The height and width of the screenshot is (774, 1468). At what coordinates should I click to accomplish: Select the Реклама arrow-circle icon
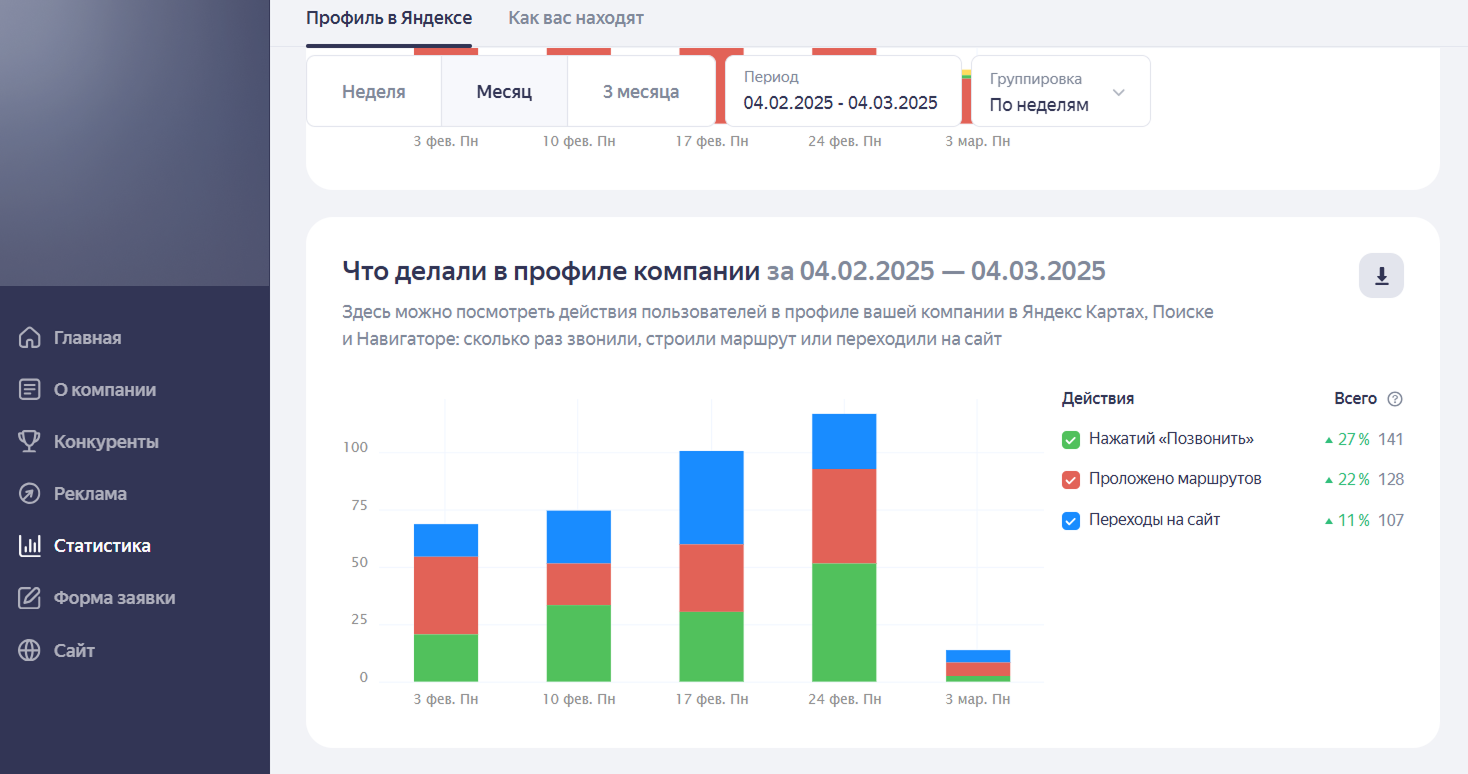point(30,494)
